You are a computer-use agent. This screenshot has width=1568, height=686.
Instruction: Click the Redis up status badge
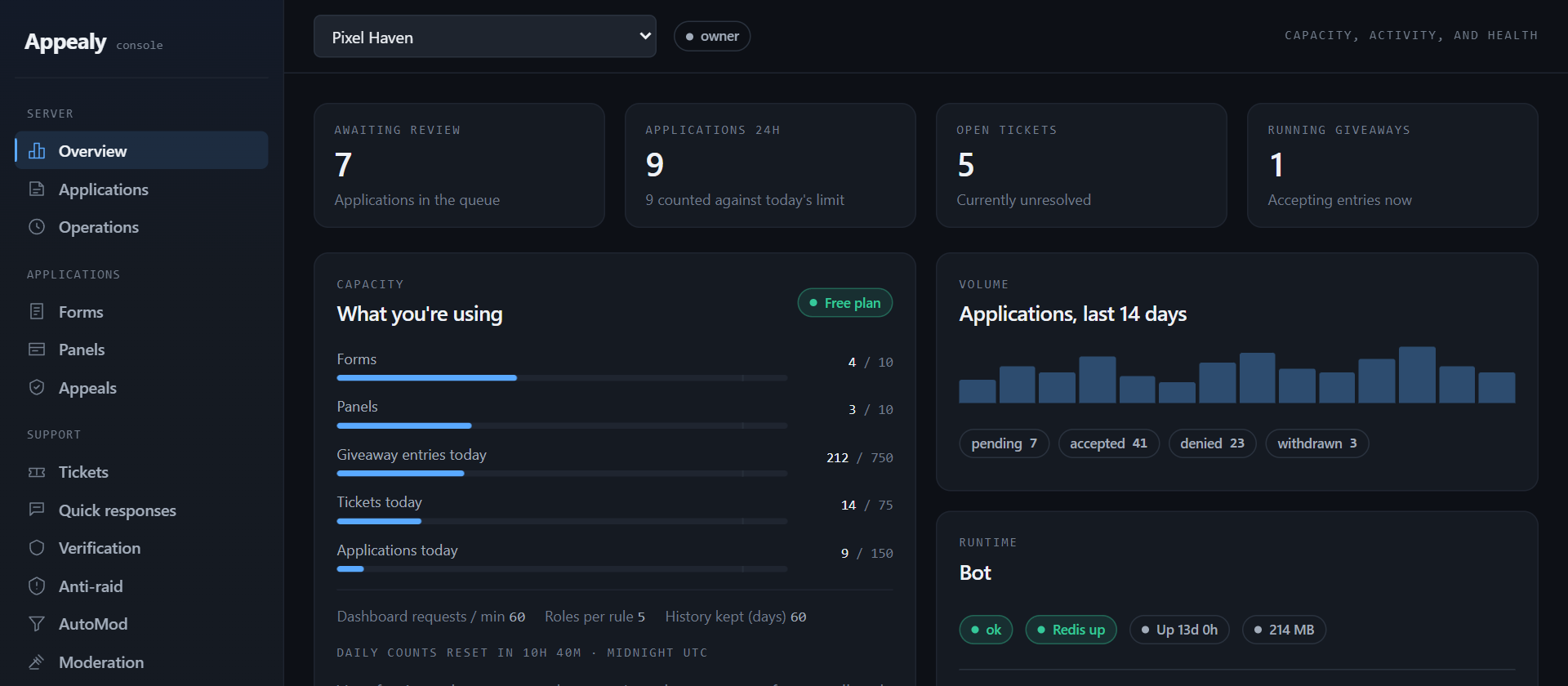click(1071, 630)
